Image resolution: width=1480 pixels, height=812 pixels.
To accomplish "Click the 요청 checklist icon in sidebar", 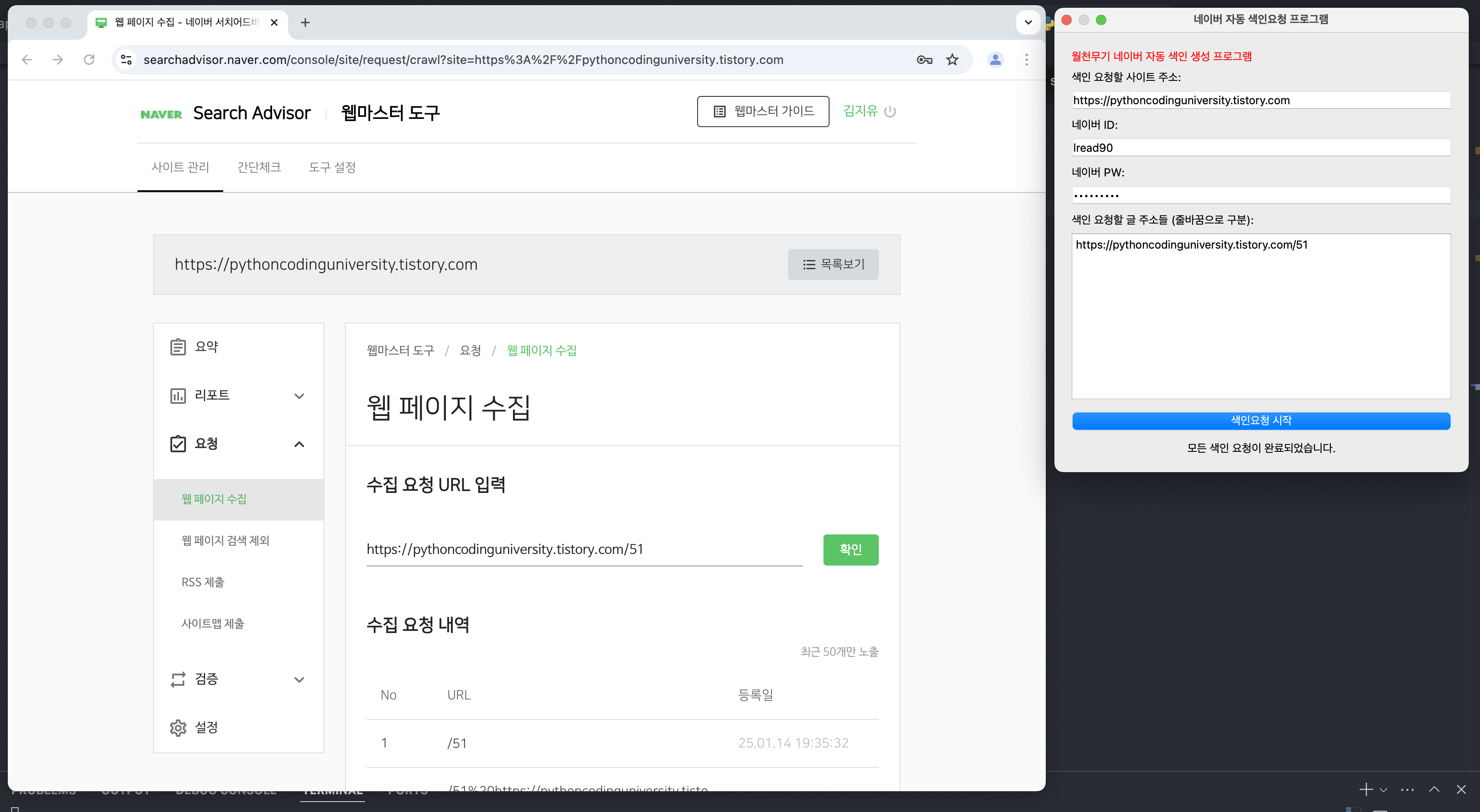I will pos(178,443).
